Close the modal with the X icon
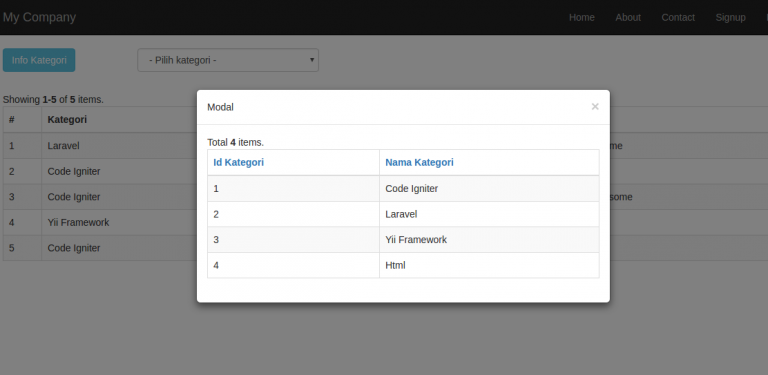This screenshot has width=768, height=375. [595, 106]
